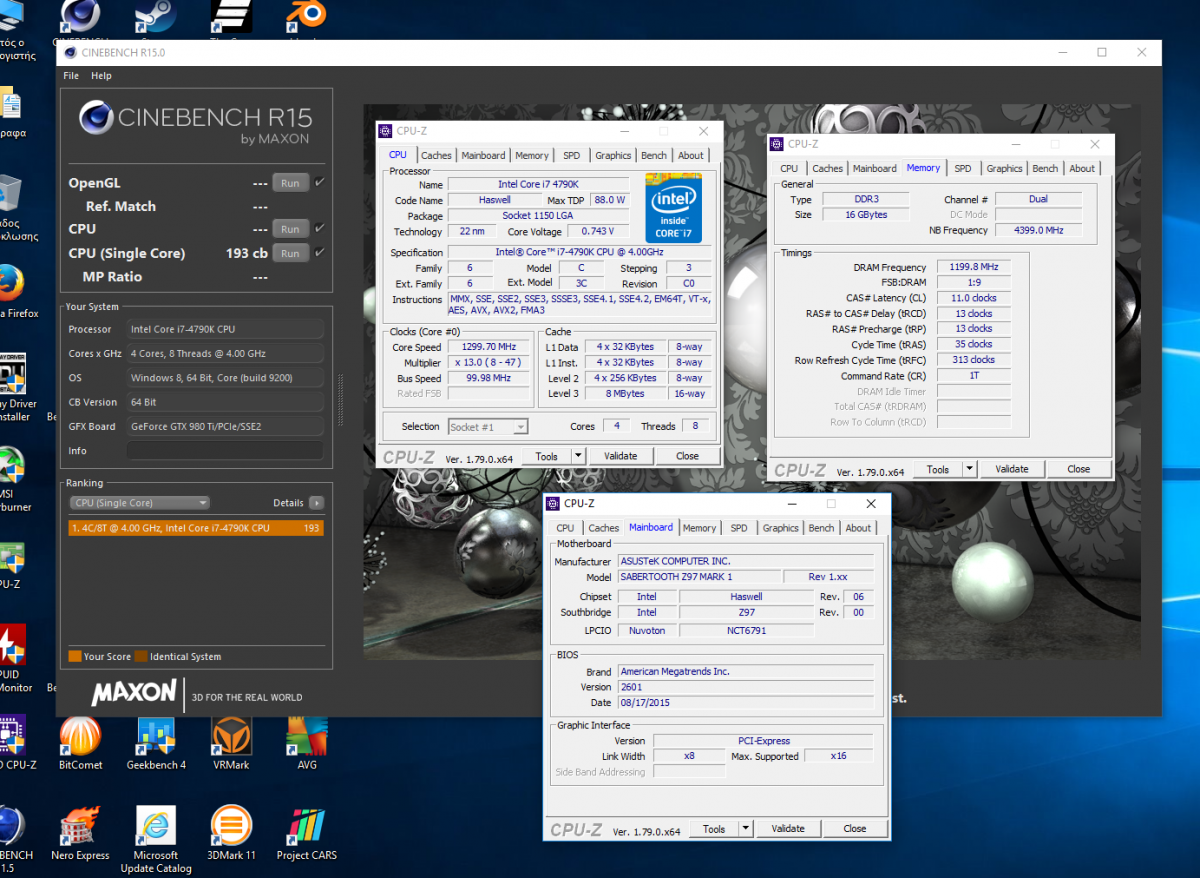The height and width of the screenshot is (878, 1200).
Task: Open the Ranking type dropdown in Cinebench
Action: (139, 503)
